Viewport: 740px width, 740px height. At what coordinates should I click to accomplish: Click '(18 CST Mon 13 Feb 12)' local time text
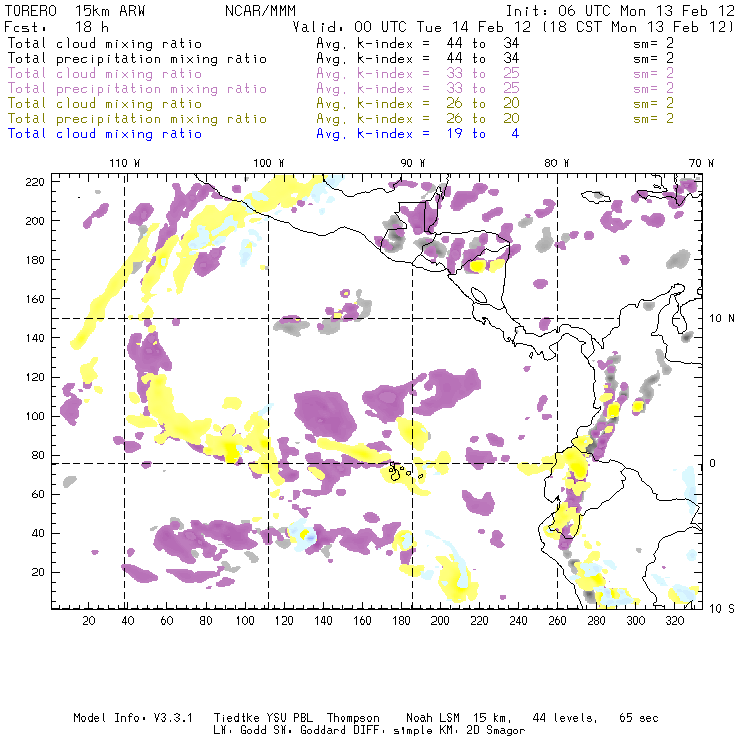638,27
